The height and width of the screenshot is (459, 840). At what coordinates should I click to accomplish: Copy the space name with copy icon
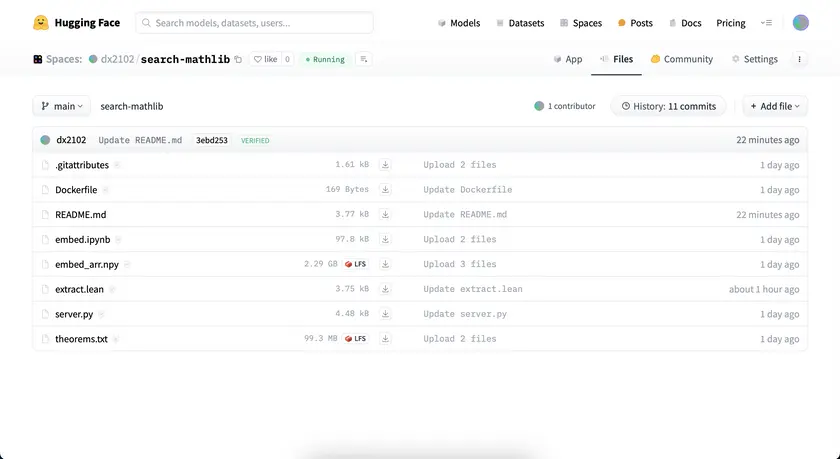coord(238,59)
